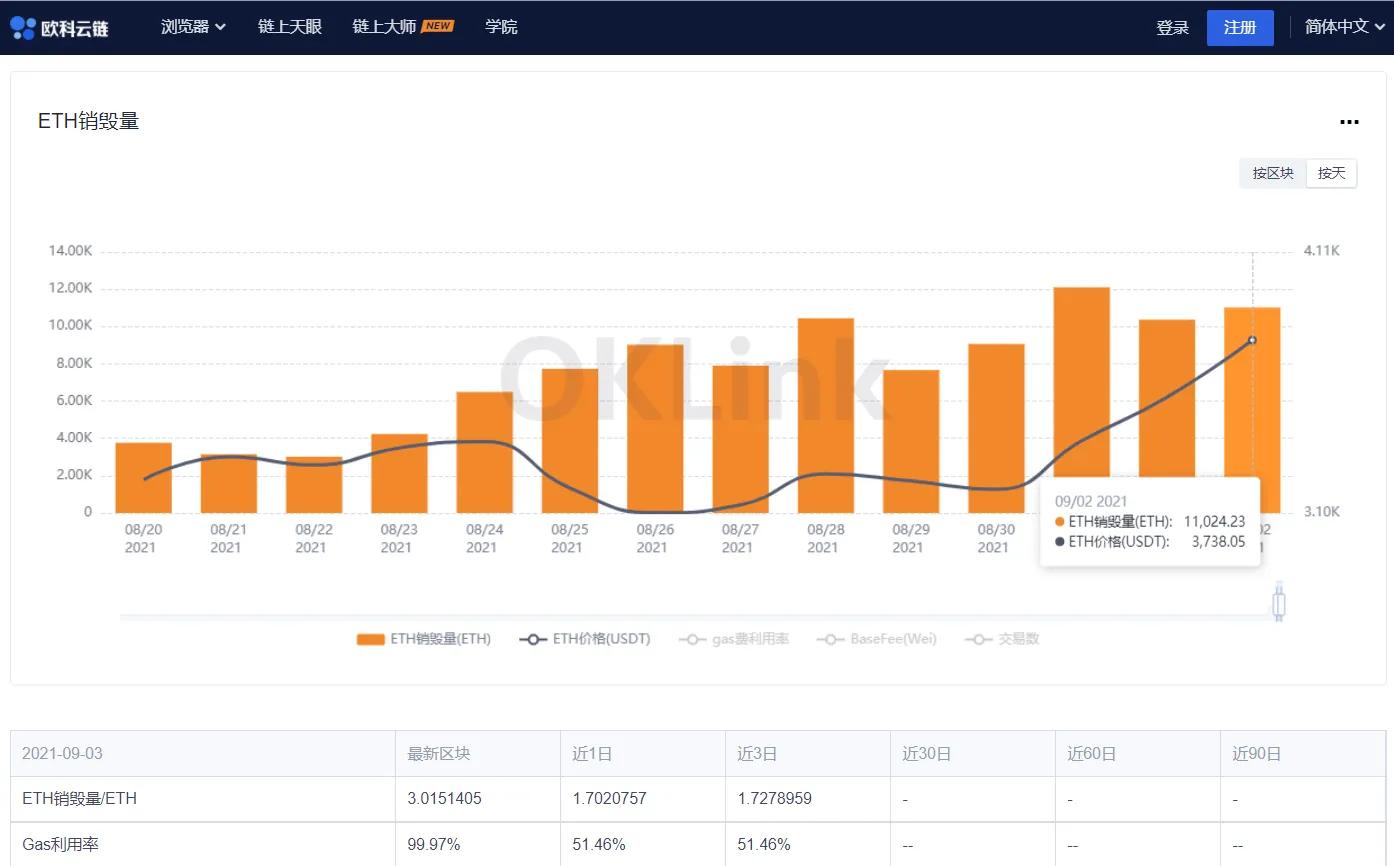
Task: Click the 2021-09-03 table header cell
Action: tap(203, 754)
